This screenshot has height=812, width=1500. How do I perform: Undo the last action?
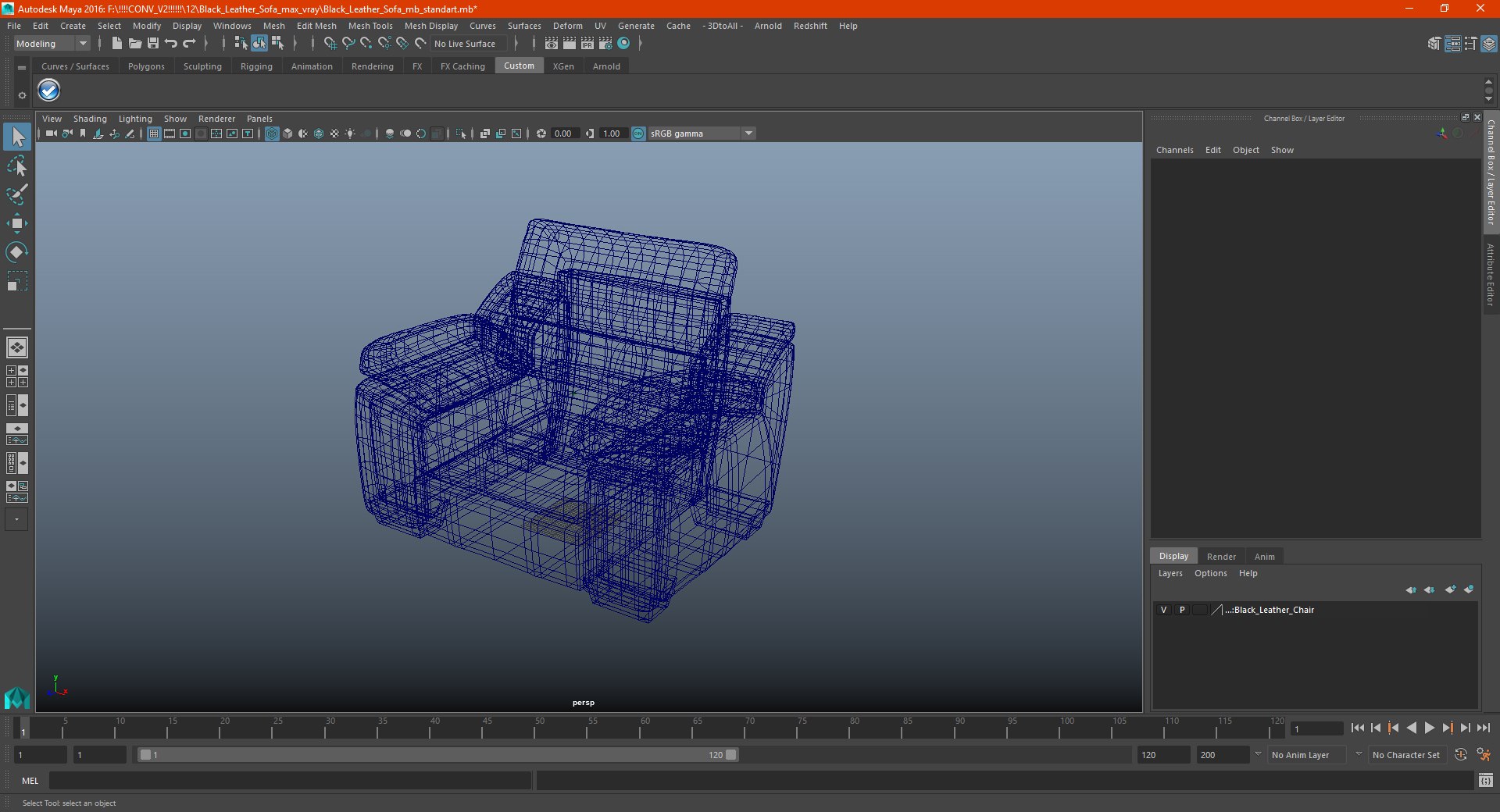(x=170, y=44)
